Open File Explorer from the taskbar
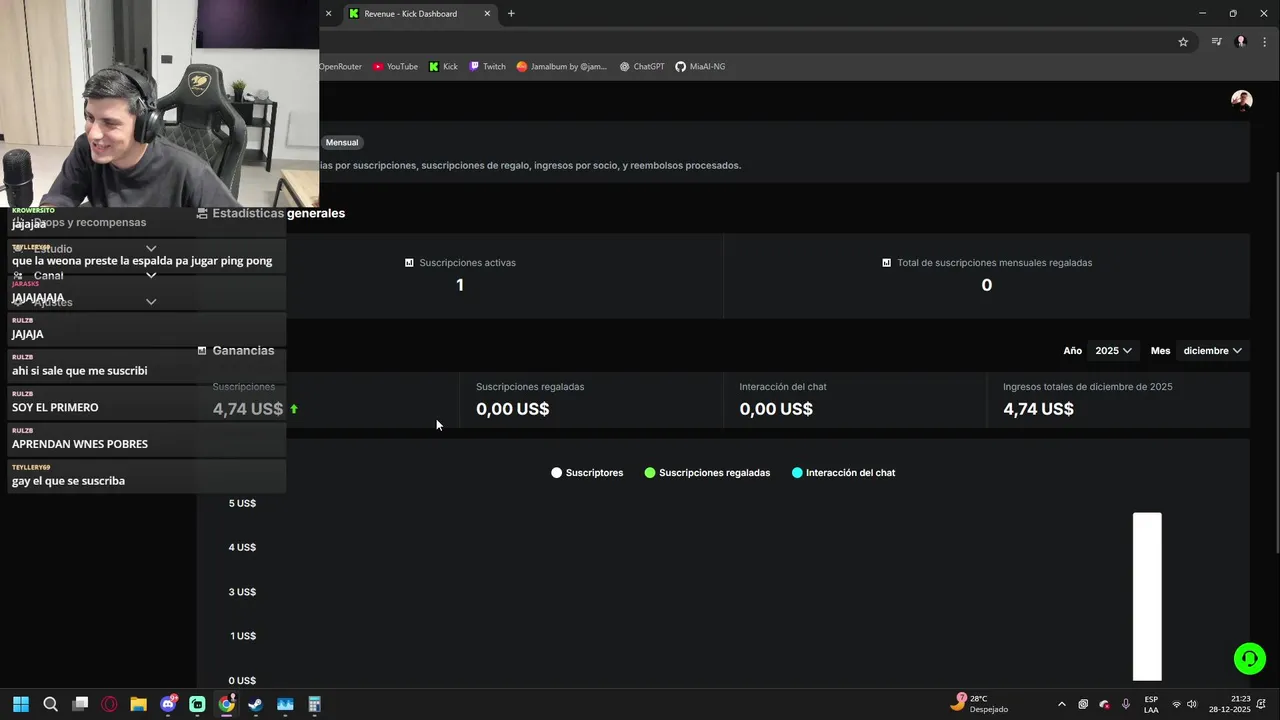The image size is (1280, 720). pos(138,704)
